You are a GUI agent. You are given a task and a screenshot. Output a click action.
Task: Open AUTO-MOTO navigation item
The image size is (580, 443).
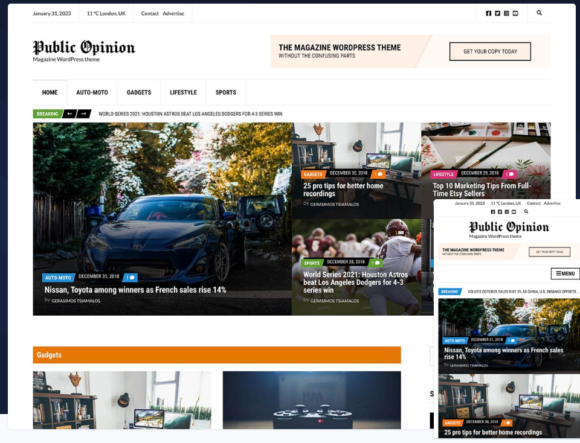coord(92,92)
